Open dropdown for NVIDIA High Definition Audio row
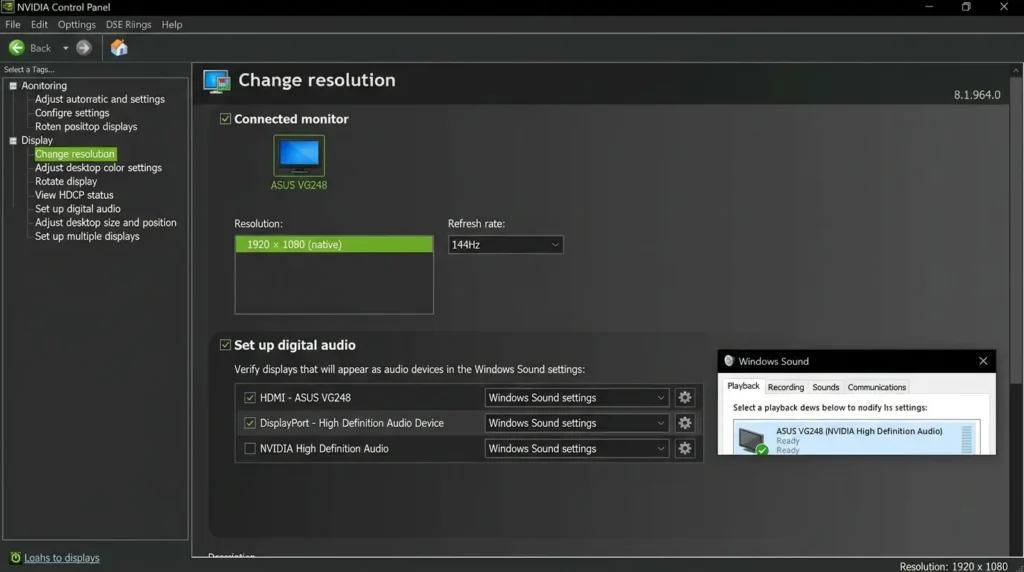The image size is (1024, 572). pyautogui.click(x=577, y=448)
